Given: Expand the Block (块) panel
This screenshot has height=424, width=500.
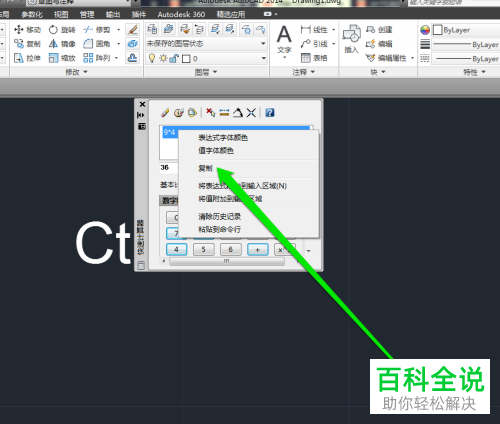Looking at the screenshot, I should click(378, 72).
